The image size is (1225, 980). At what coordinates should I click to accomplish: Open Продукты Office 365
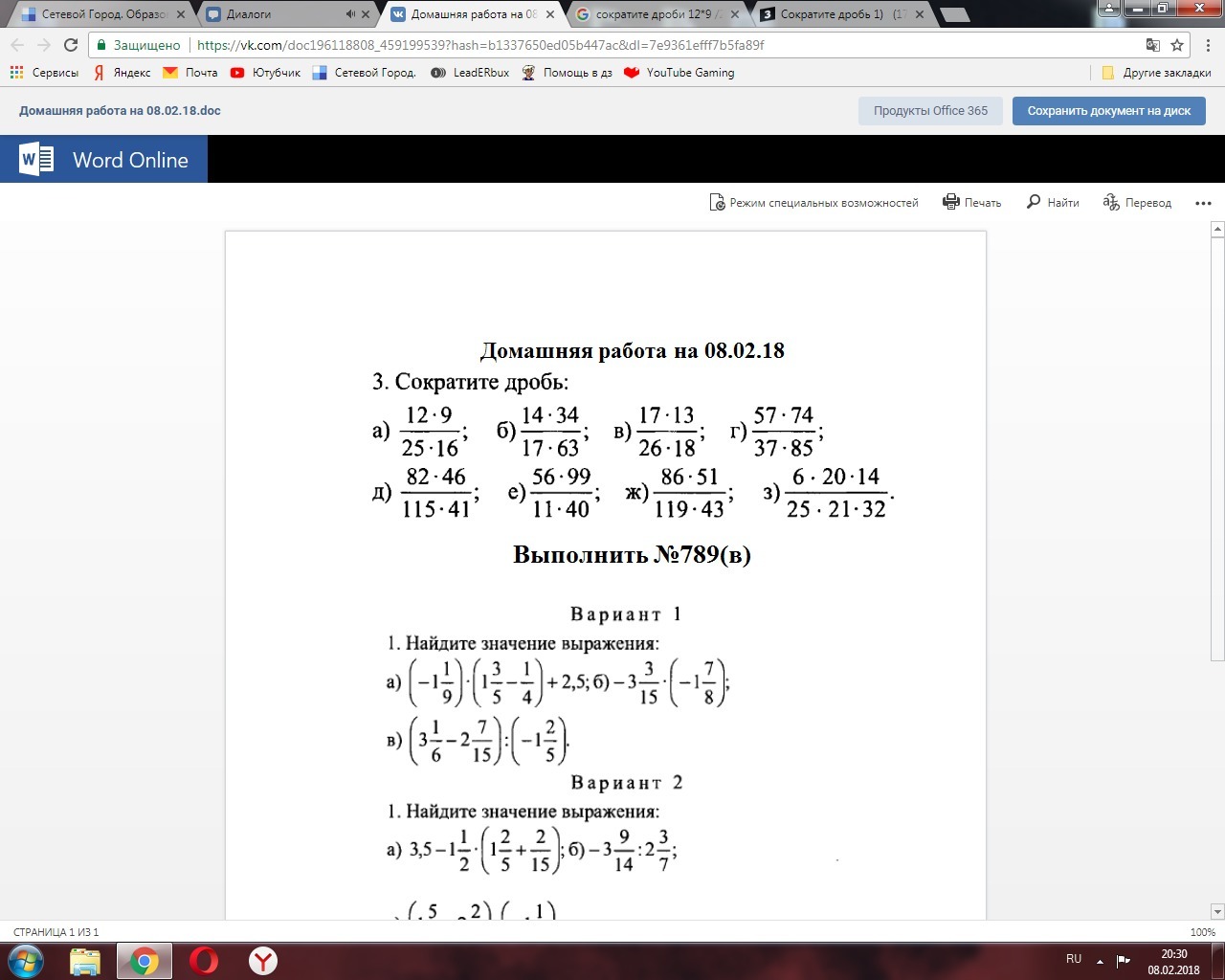929,110
